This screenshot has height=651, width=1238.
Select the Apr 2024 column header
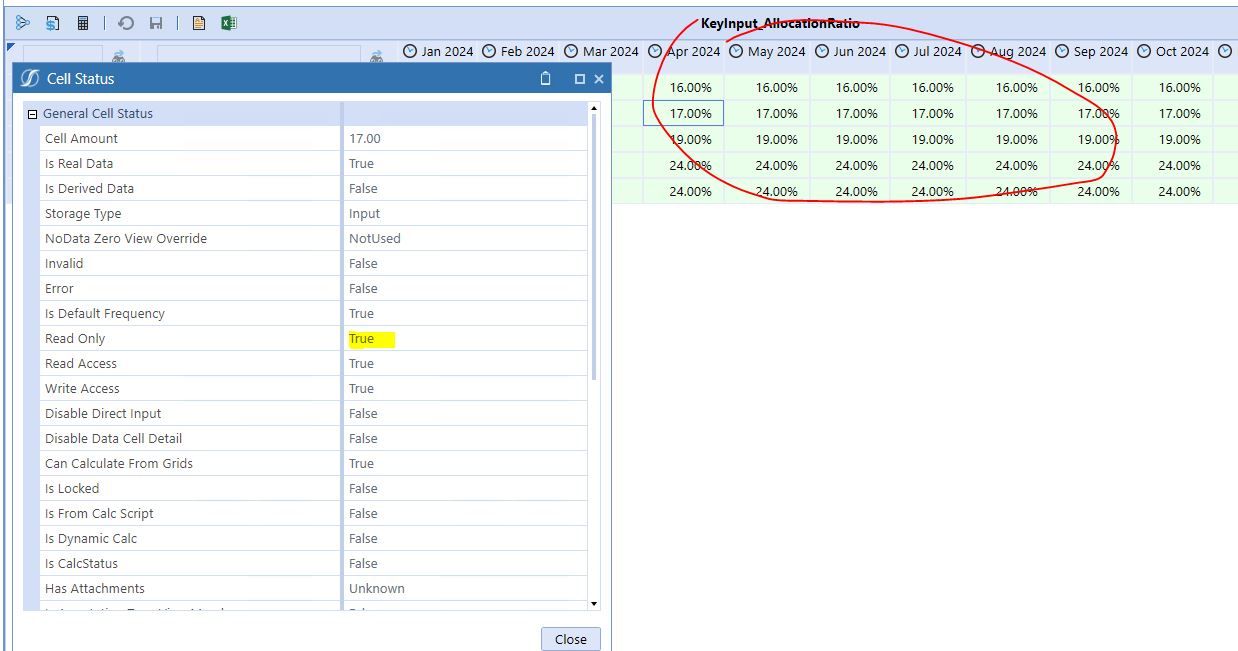point(684,52)
